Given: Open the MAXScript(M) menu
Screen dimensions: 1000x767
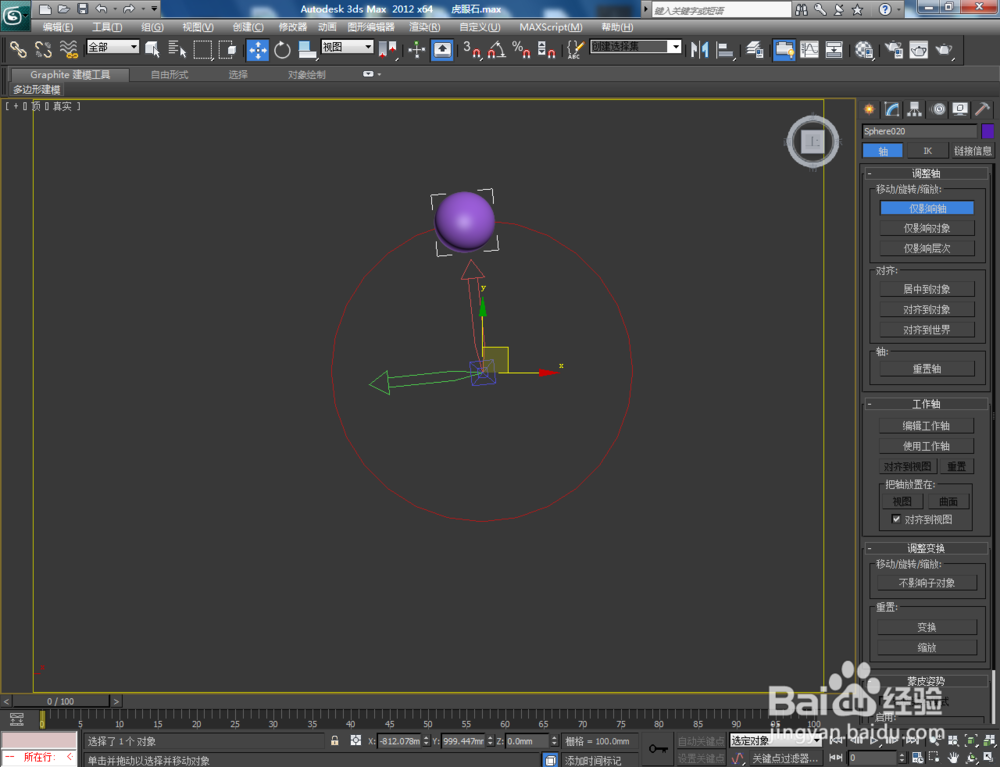Looking at the screenshot, I should click(550, 27).
